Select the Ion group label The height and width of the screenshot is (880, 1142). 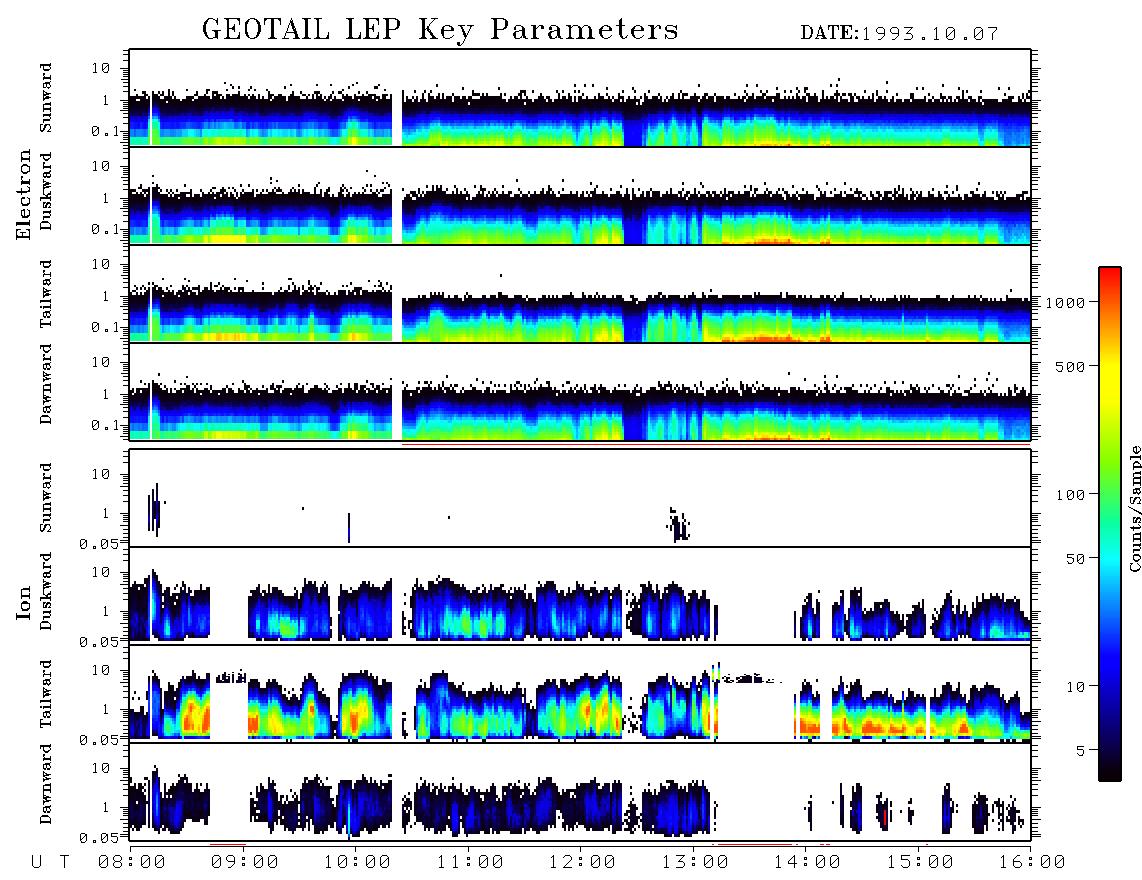[23, 603]
